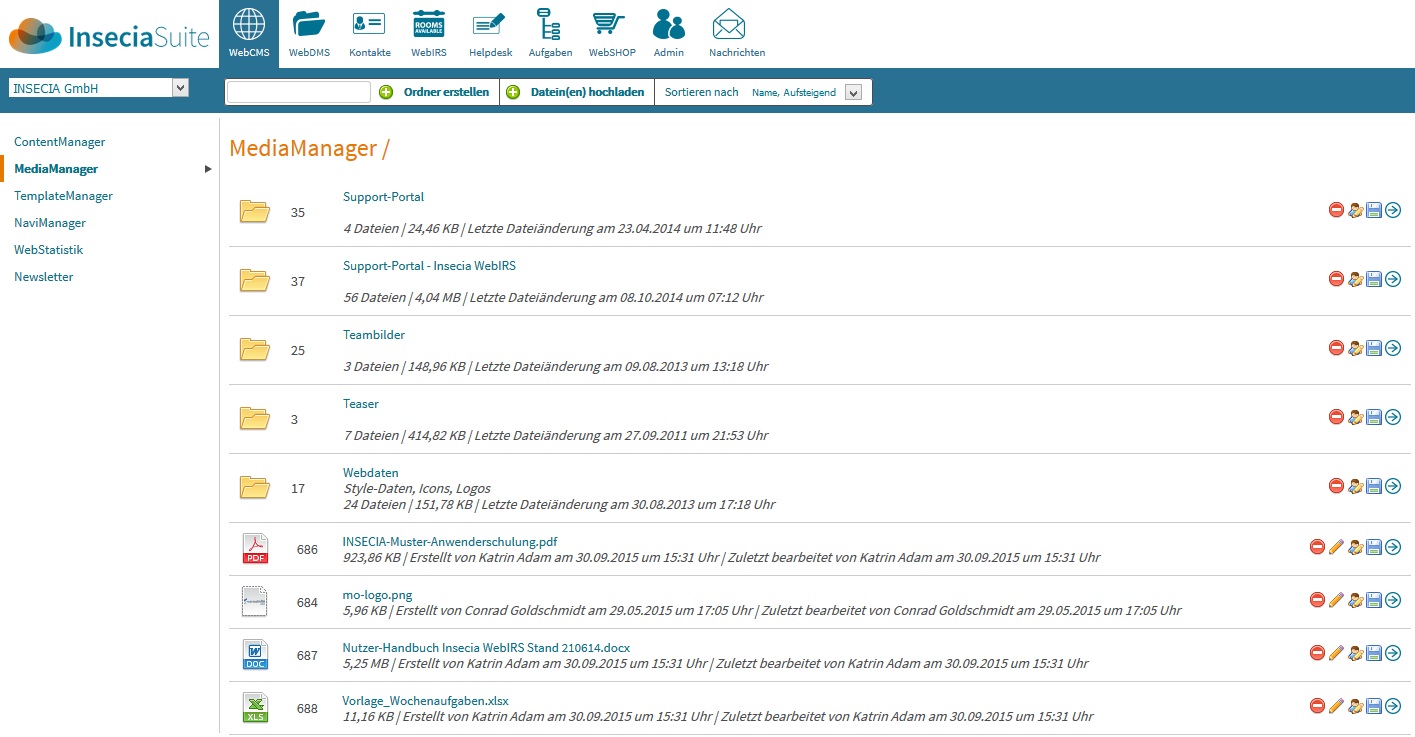Viewport: 1415px width, 737px height.
Task: Click the Ordner erstellen button
Action: (x=435, y=92)
